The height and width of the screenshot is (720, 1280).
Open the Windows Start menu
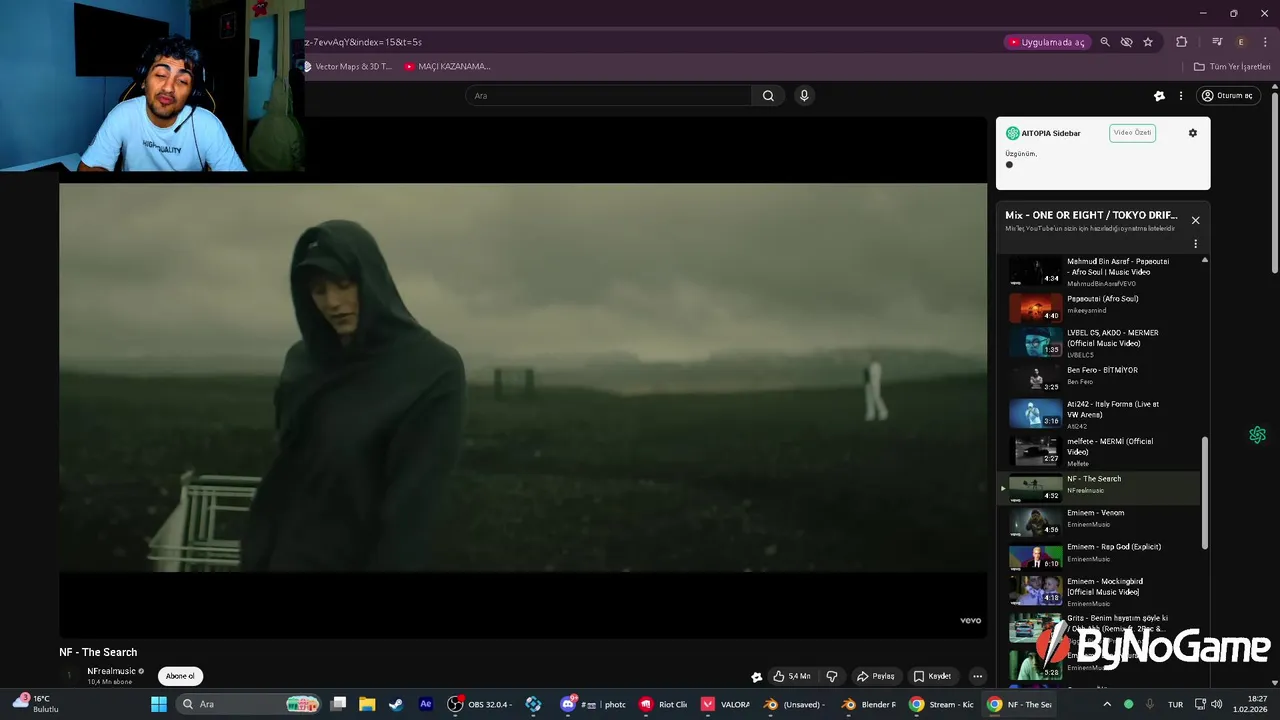(x=159, y=704)
